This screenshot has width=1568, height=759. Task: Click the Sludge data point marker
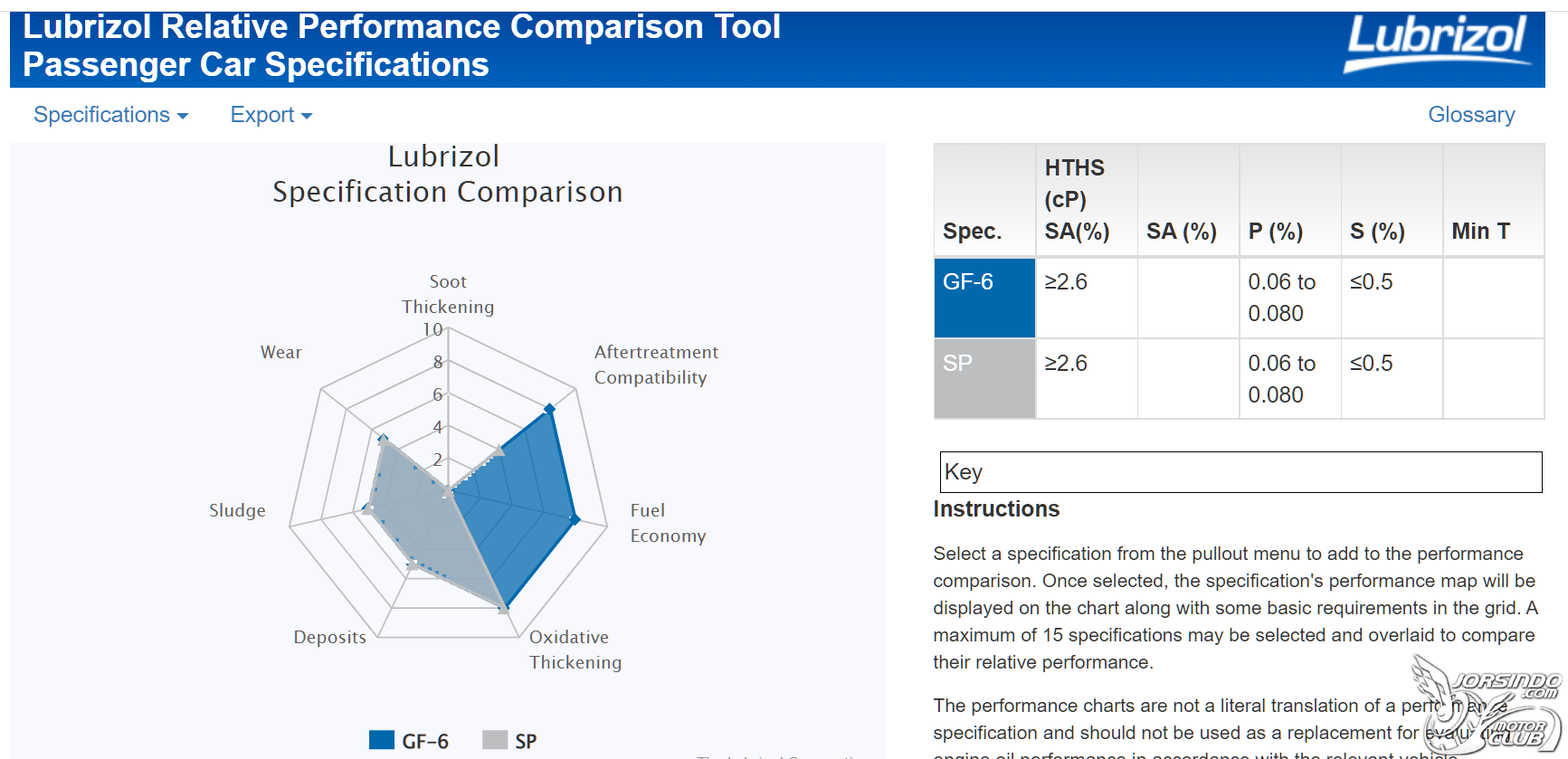[368, 509]
